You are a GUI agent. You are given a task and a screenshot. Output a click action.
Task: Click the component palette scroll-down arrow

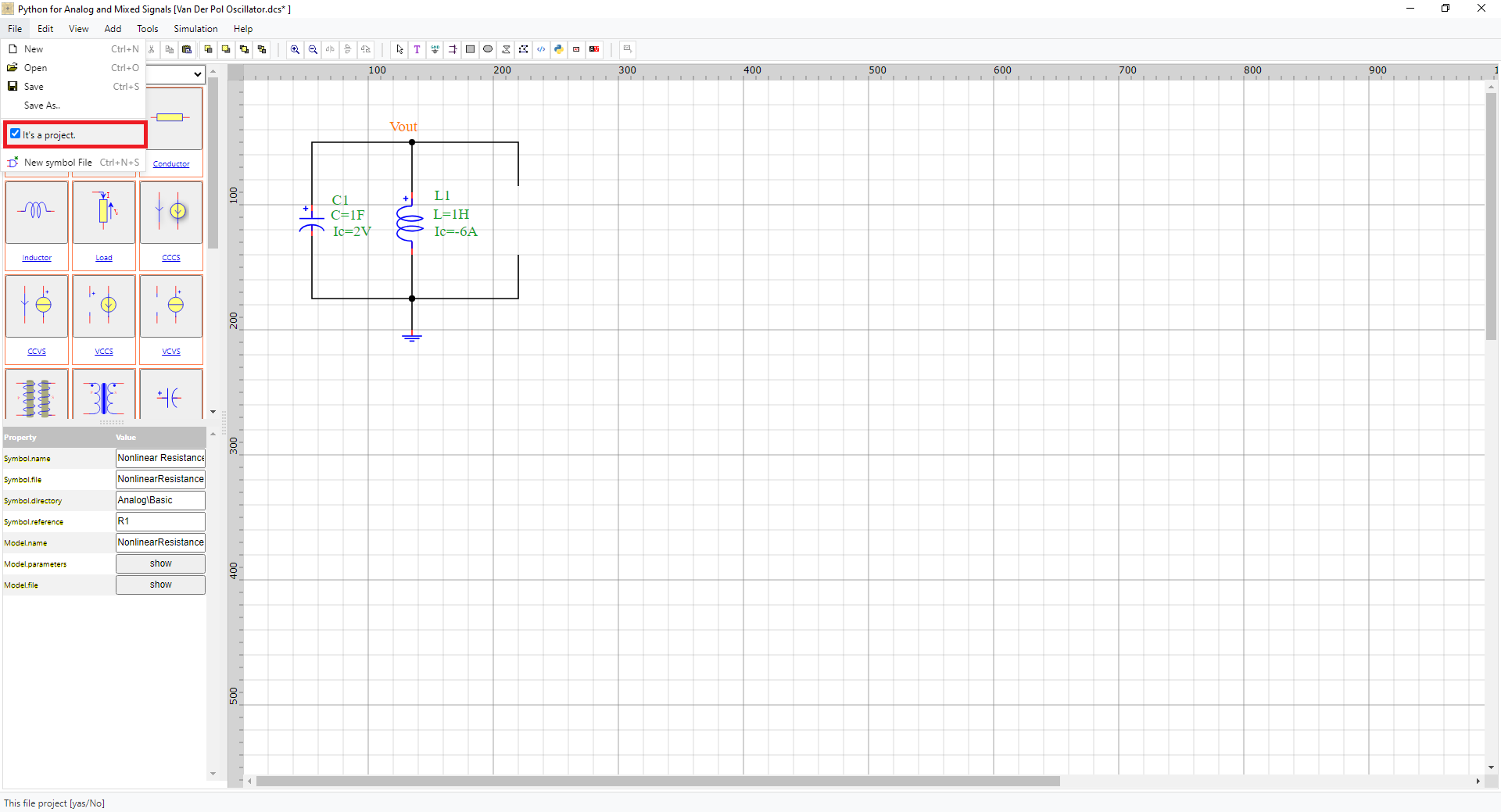(213, 412)
